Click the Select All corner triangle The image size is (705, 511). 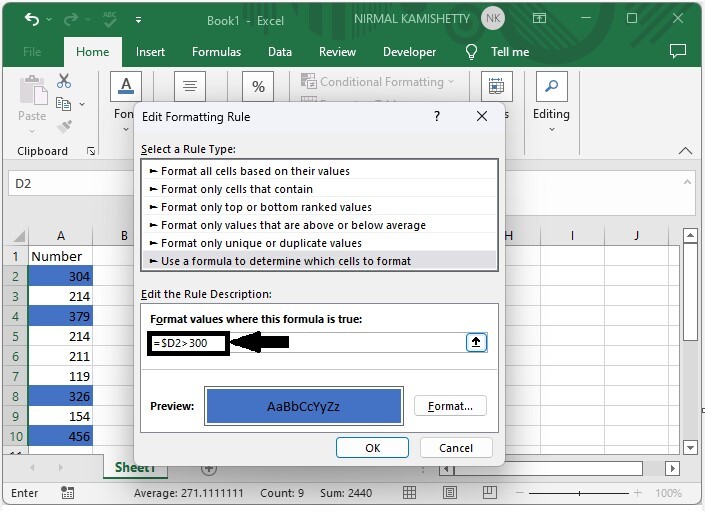tap(17, 236)
